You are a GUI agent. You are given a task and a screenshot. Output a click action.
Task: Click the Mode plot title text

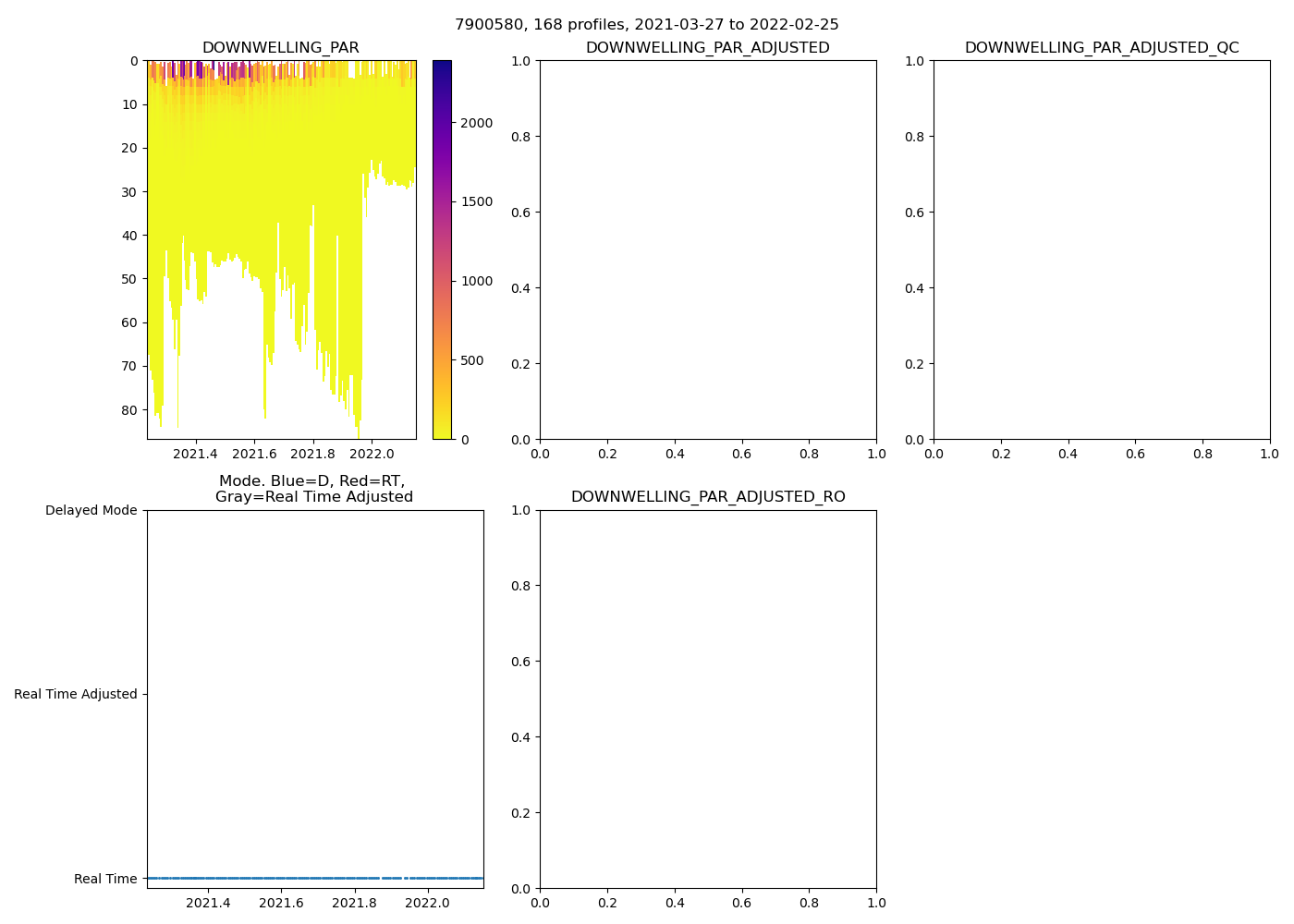tap(313, 489)
